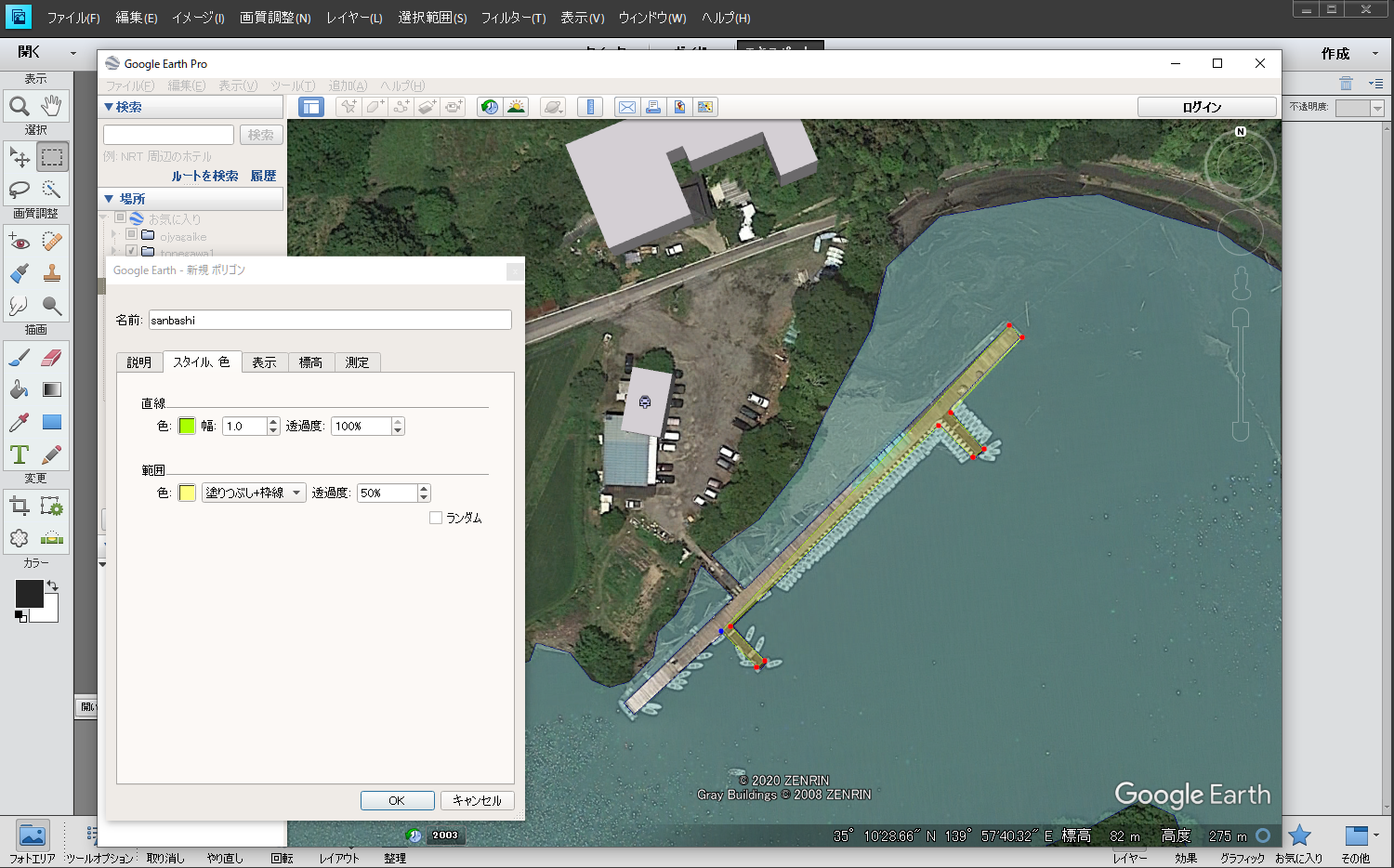
Task: Select the blue Rectangle shape tool
Action: pyautogui.click(x=52, y=422)
